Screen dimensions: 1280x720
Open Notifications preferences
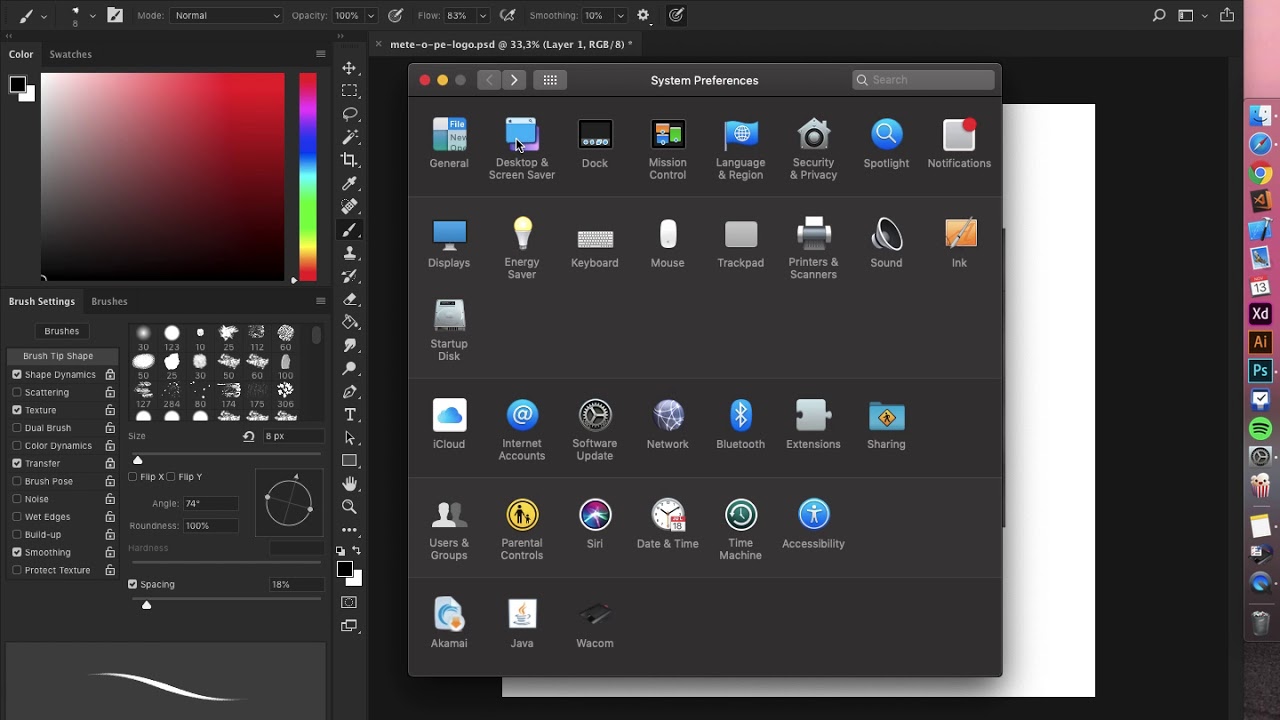tap(959, 143)
